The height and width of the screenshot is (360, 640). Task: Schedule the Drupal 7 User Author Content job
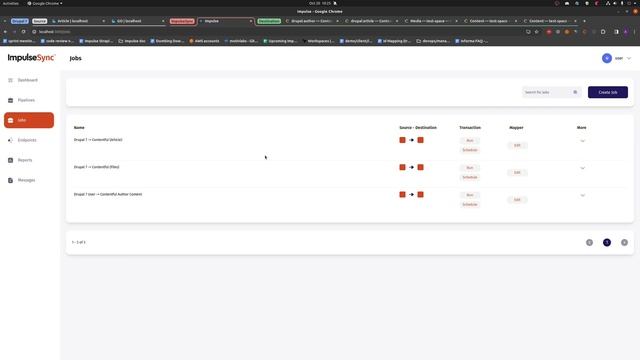click(x=470, y=204)
